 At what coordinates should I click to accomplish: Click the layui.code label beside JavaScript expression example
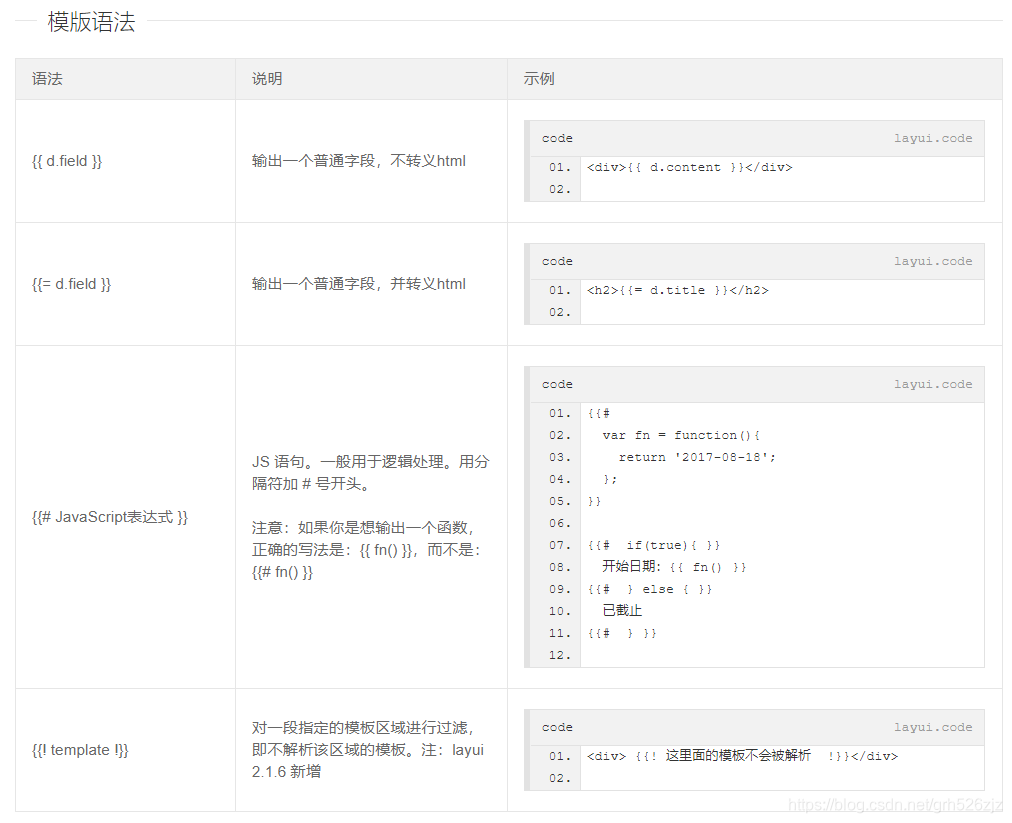tap(934, 384)
